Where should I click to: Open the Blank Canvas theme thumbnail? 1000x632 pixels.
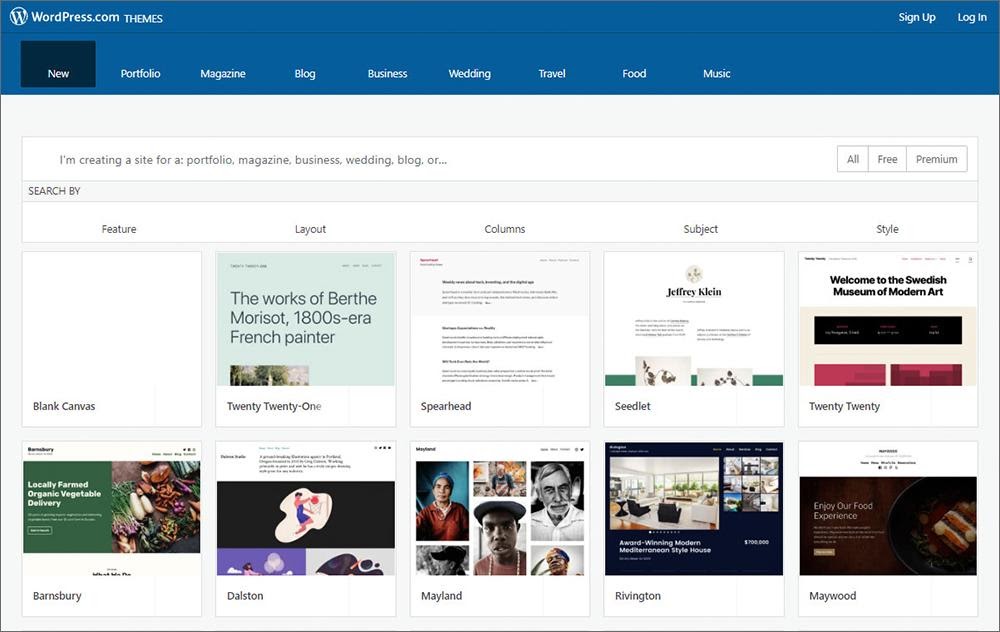112,319
